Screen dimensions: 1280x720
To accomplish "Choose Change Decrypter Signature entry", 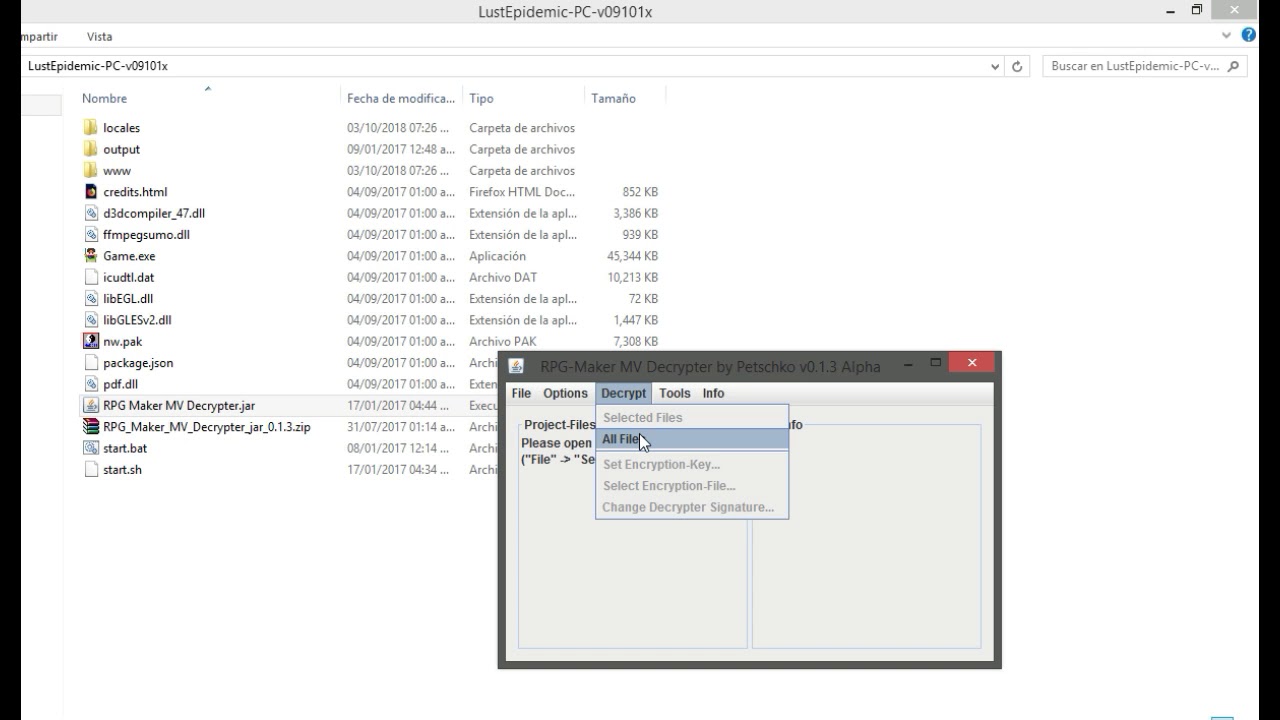I will pos(692,507).
